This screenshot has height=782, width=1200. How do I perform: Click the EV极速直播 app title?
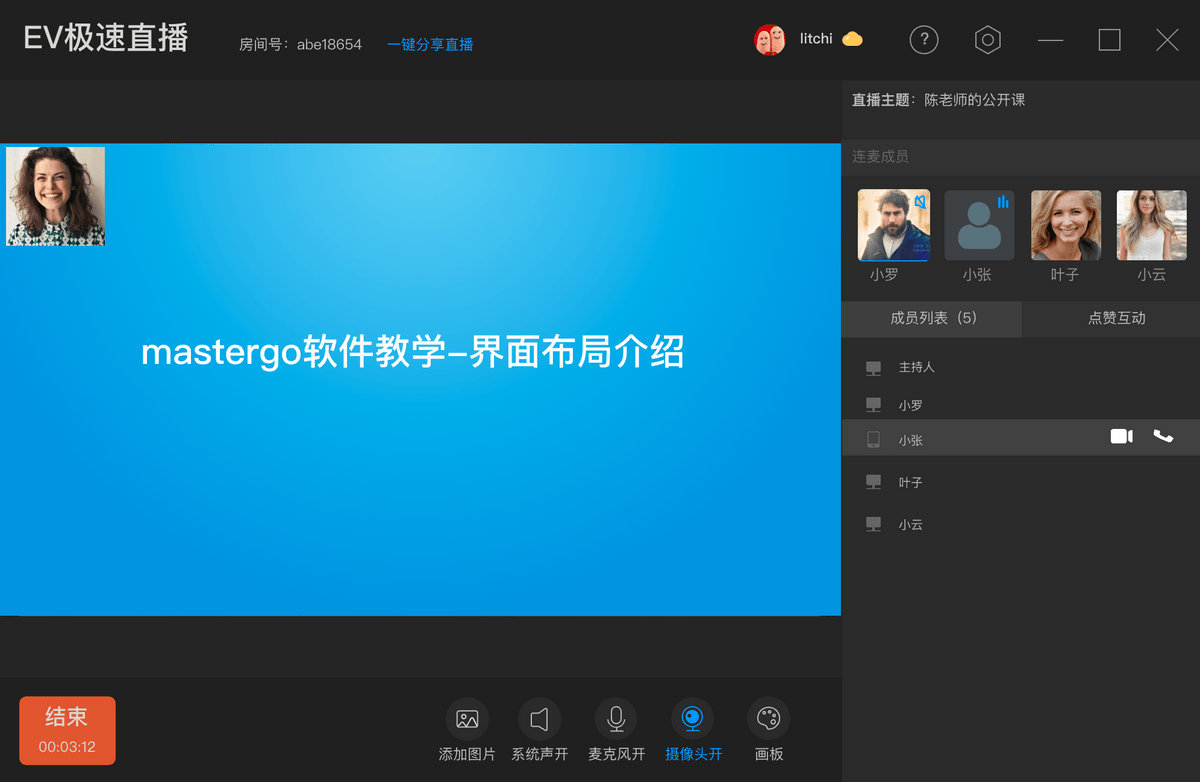pyautogui.click(x=106, y=39)
